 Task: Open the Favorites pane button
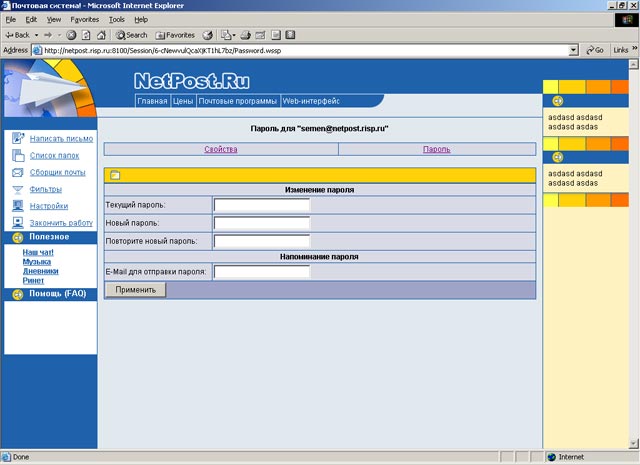tap(175, 35)
